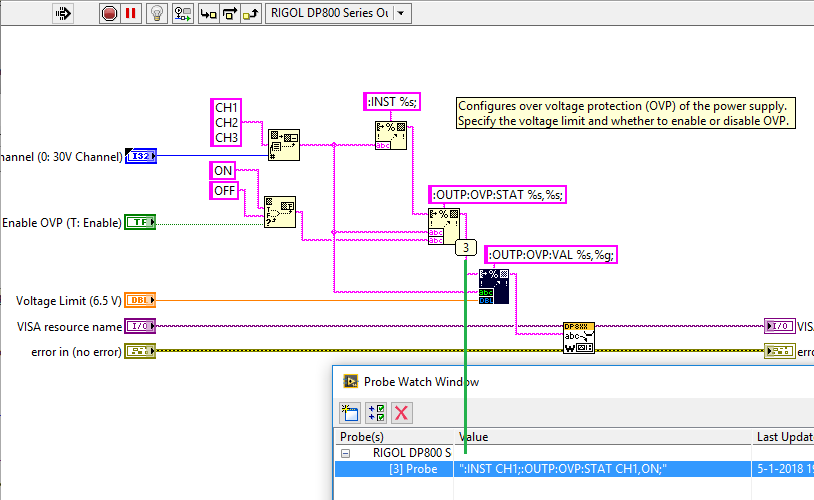This screenshot has height=500, width=814.
Task: Collapse the RIGOL DP800 probe tree node
Action: click(x=347, y=453)
